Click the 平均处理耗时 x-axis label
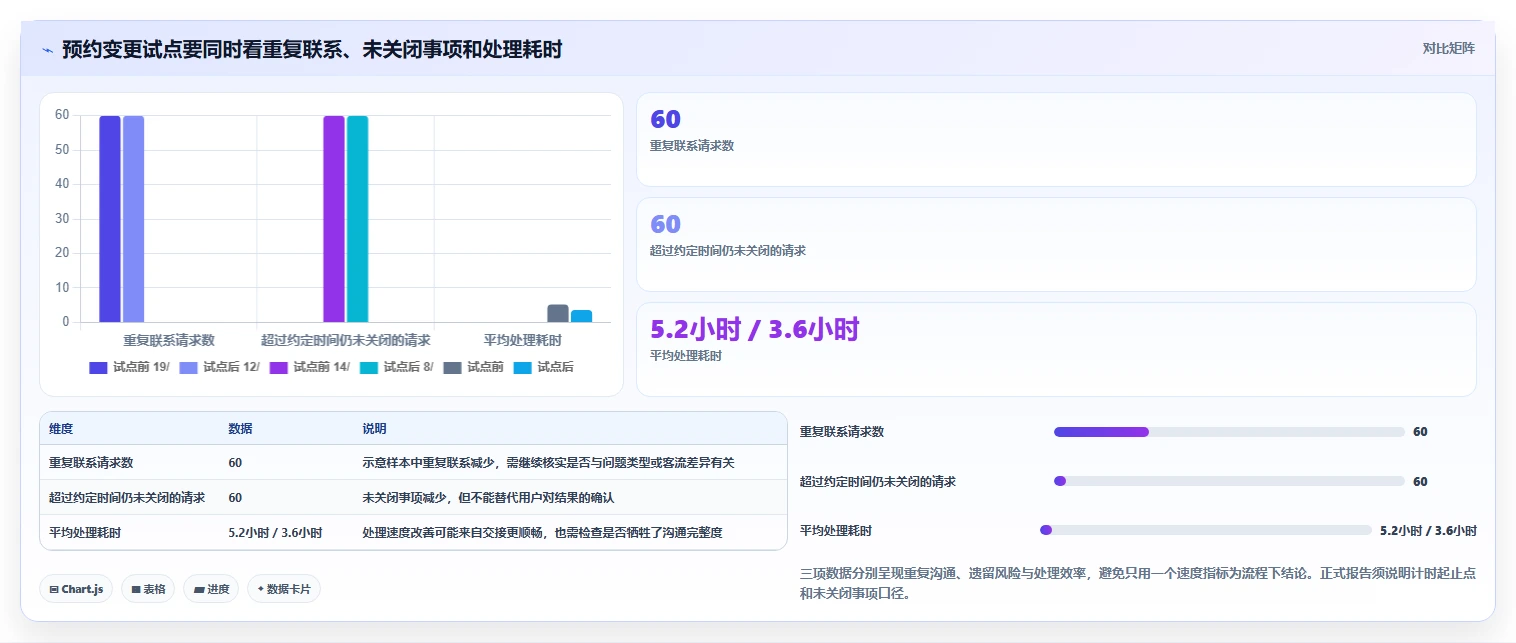 pyautogui.click(x=523, y=341)
